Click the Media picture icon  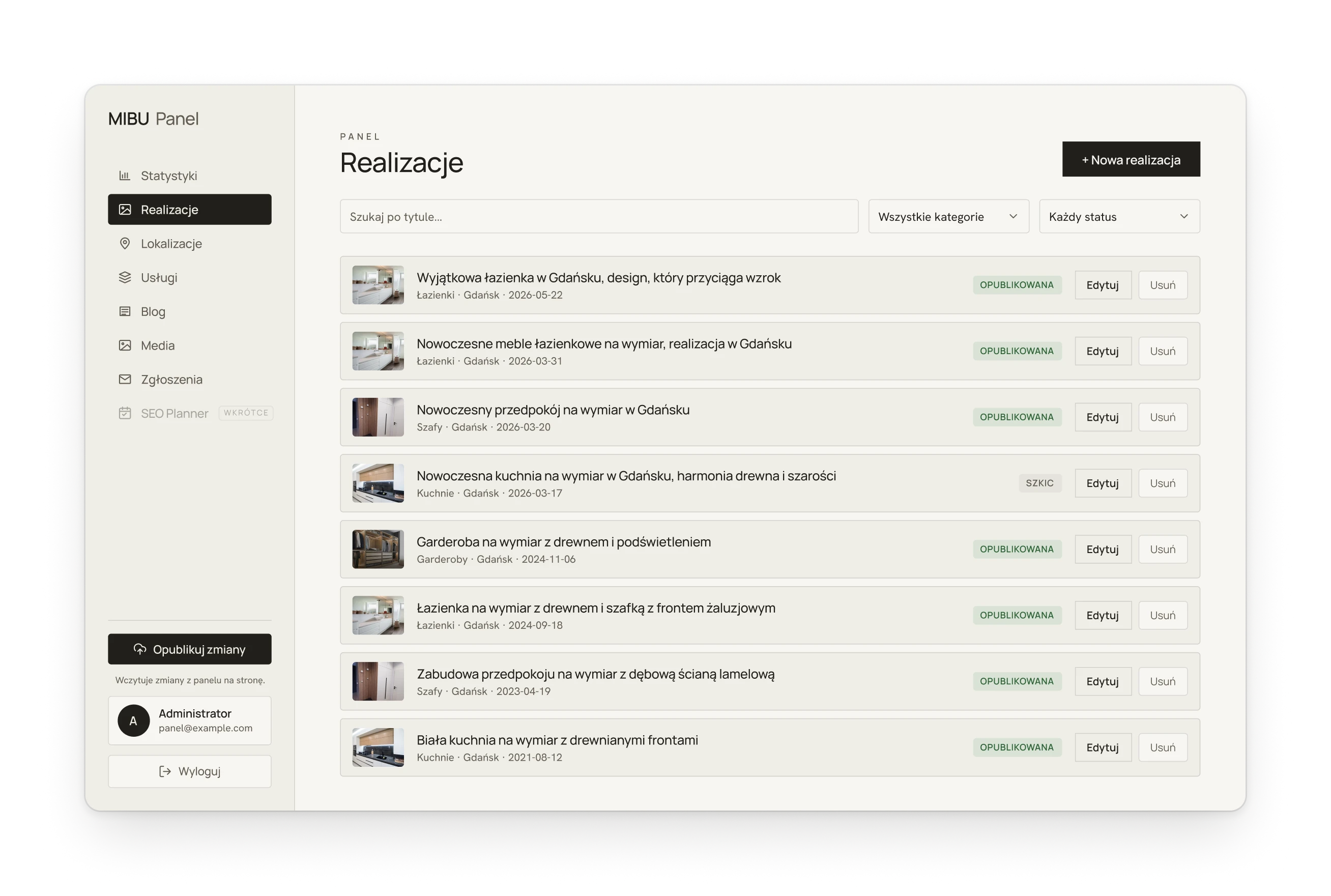click(125, 345)
